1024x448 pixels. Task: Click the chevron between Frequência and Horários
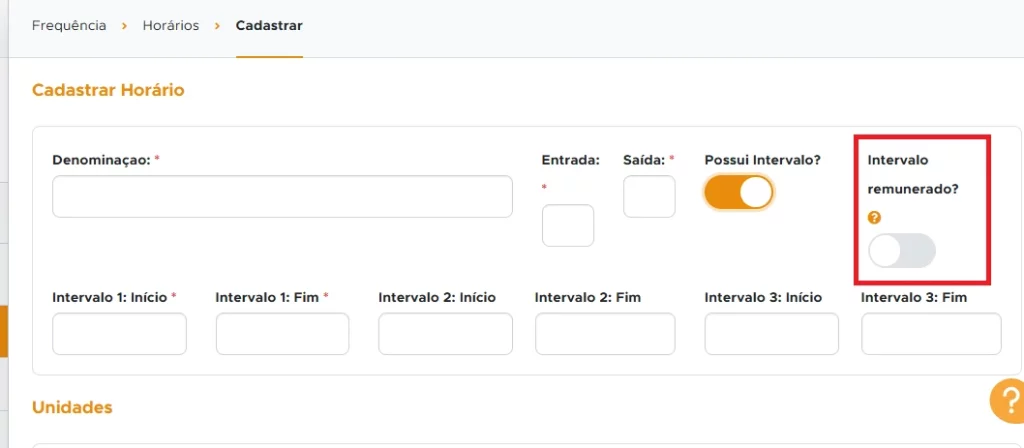(x=124, y=26)
